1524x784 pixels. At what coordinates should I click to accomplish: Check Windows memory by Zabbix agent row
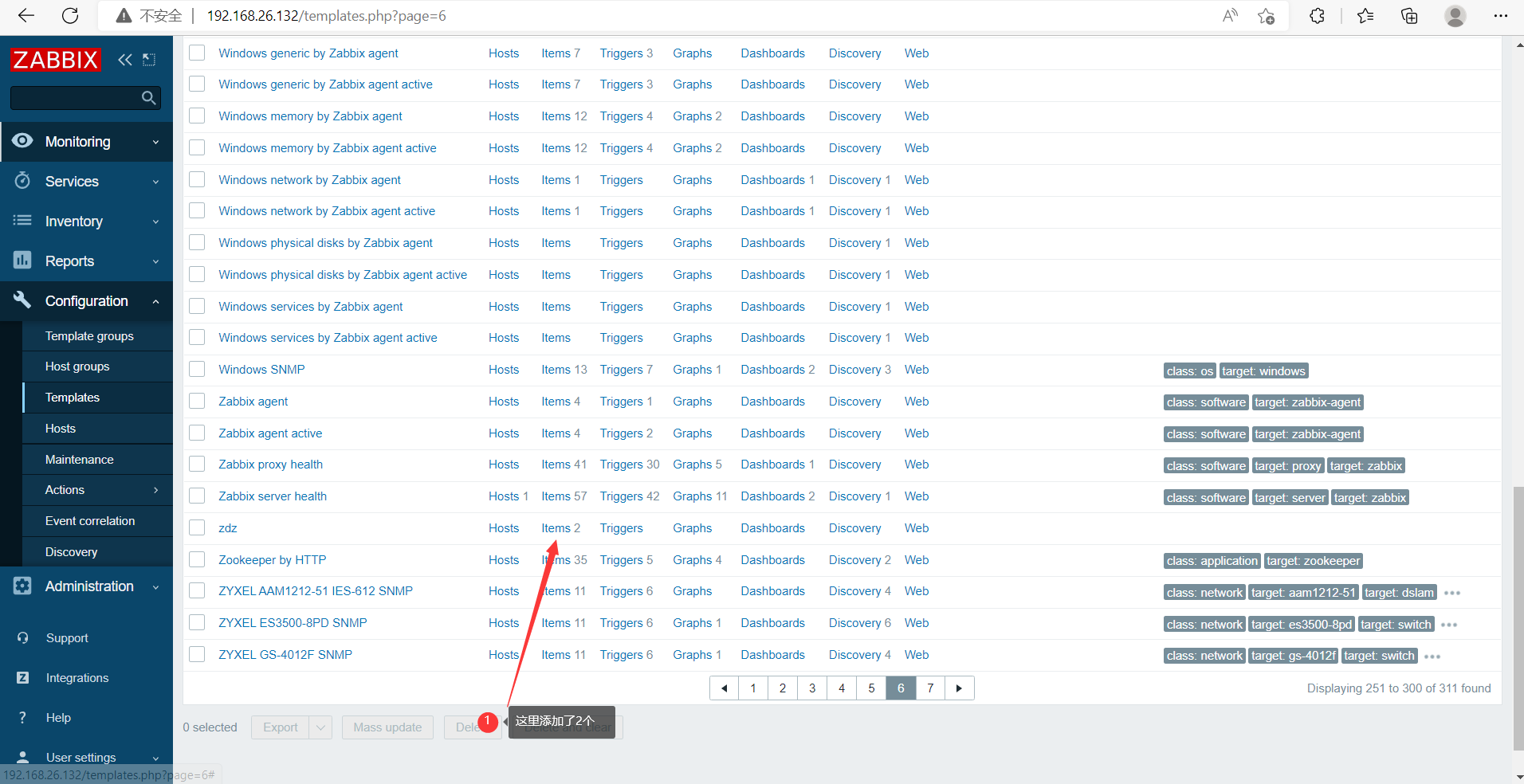tap(197, 116)
